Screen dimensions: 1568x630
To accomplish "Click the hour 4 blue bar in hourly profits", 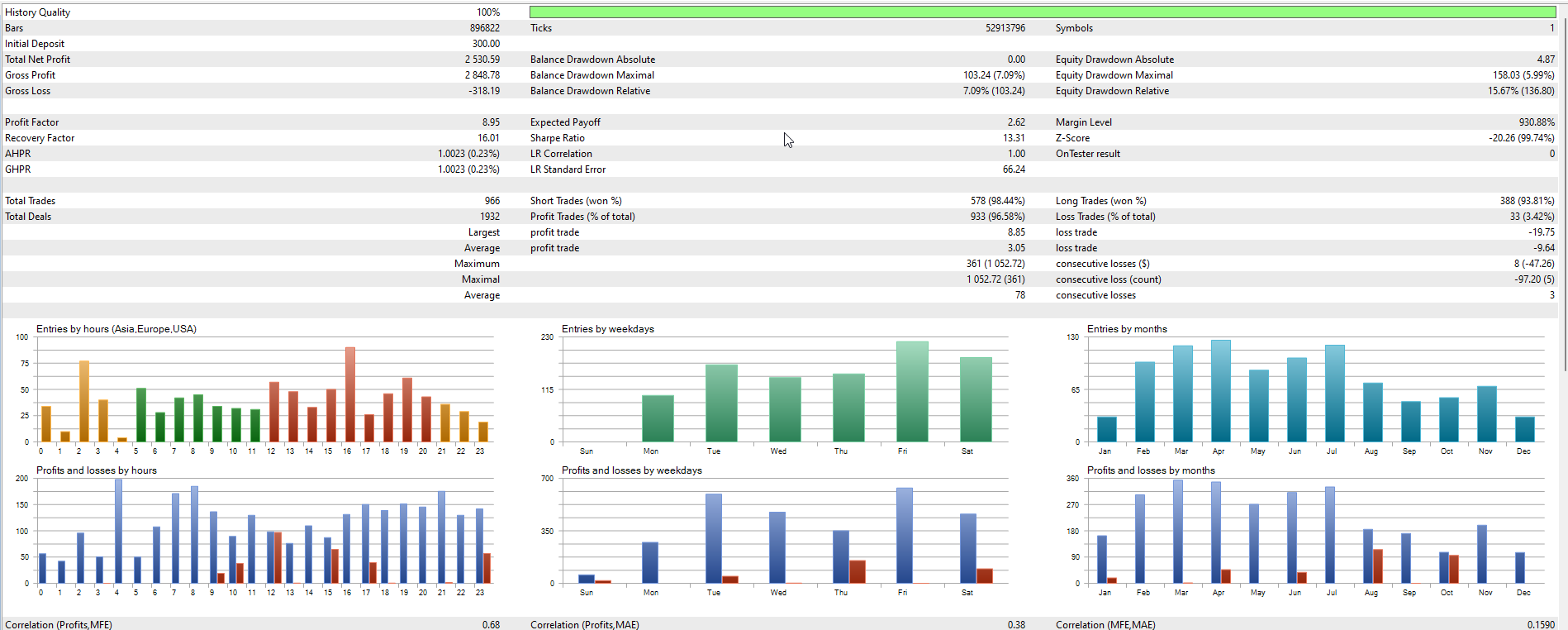I will (118, 532).
